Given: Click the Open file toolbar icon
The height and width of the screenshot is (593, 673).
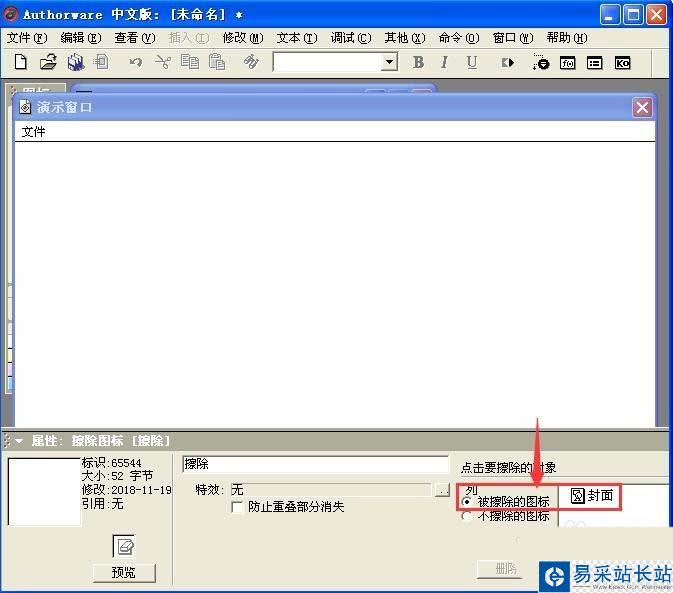Looking at the screenshot, I should pos(48,62).
